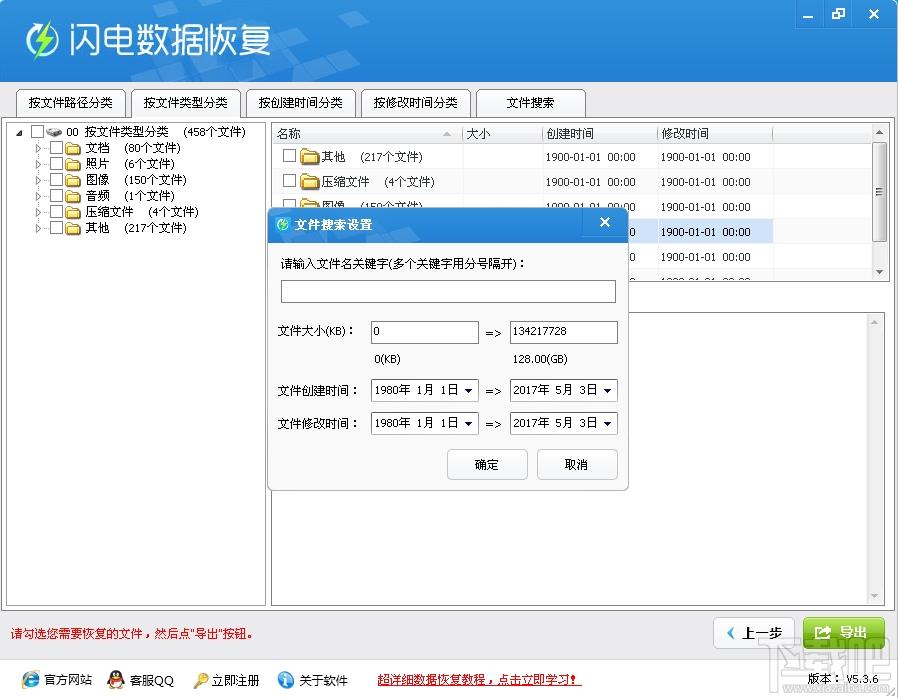
Task: Click the 照片 folder icon in tree
Action: click(73, 165)
